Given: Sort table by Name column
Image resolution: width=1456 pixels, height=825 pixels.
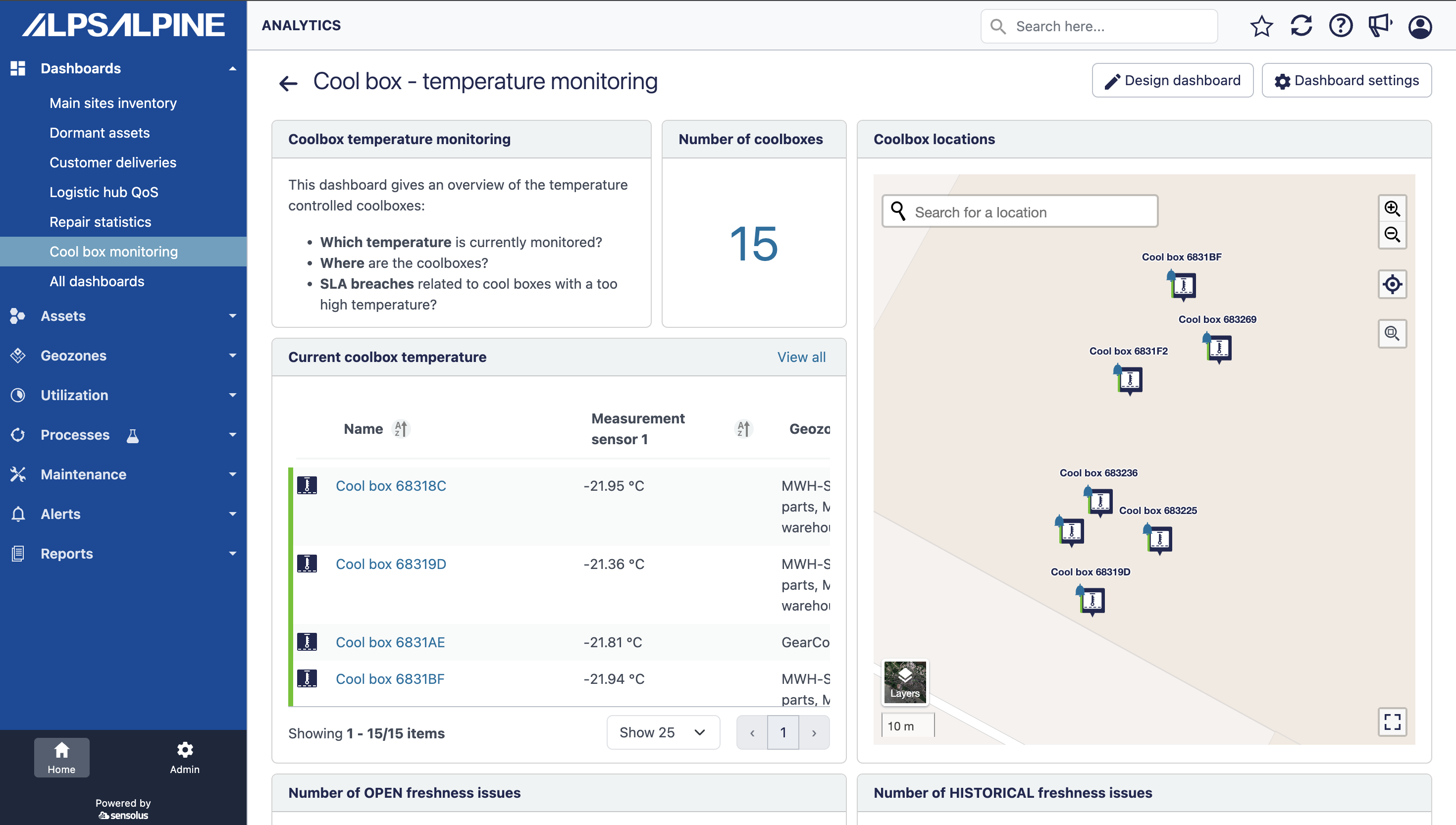Looking at the screenshot, I should point(401,429).
